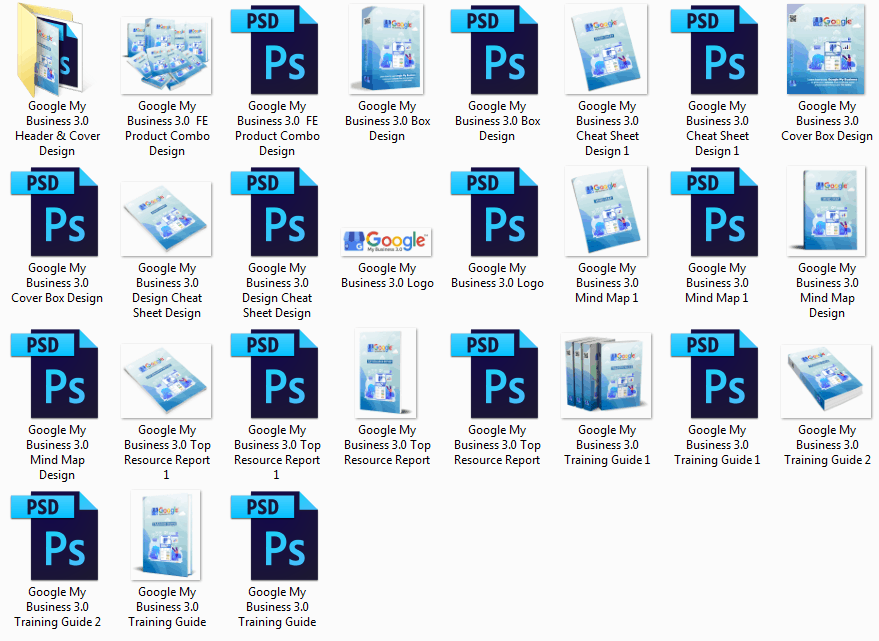
Task: Choose the Mind Map 1 image thumbnail
Action: click(607, 212)
